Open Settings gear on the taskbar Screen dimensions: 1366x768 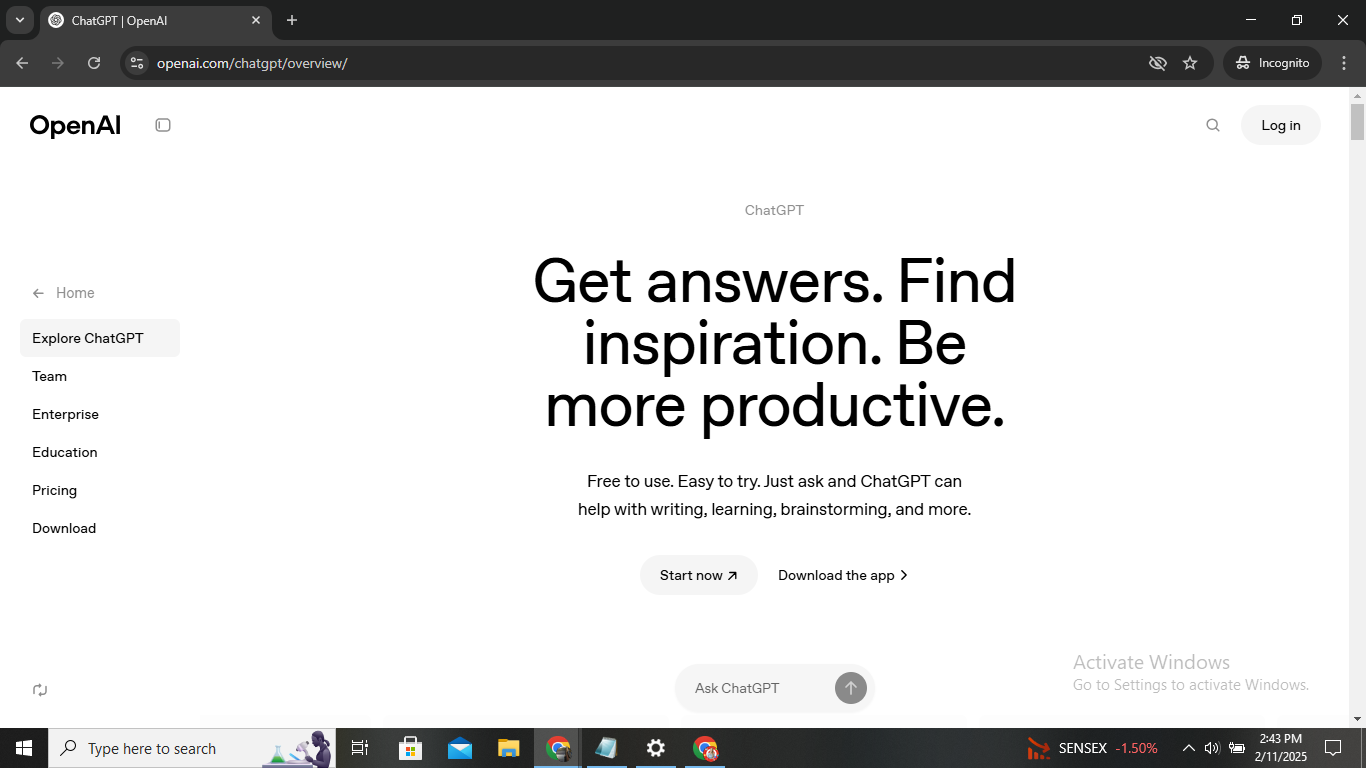[656, 748]
